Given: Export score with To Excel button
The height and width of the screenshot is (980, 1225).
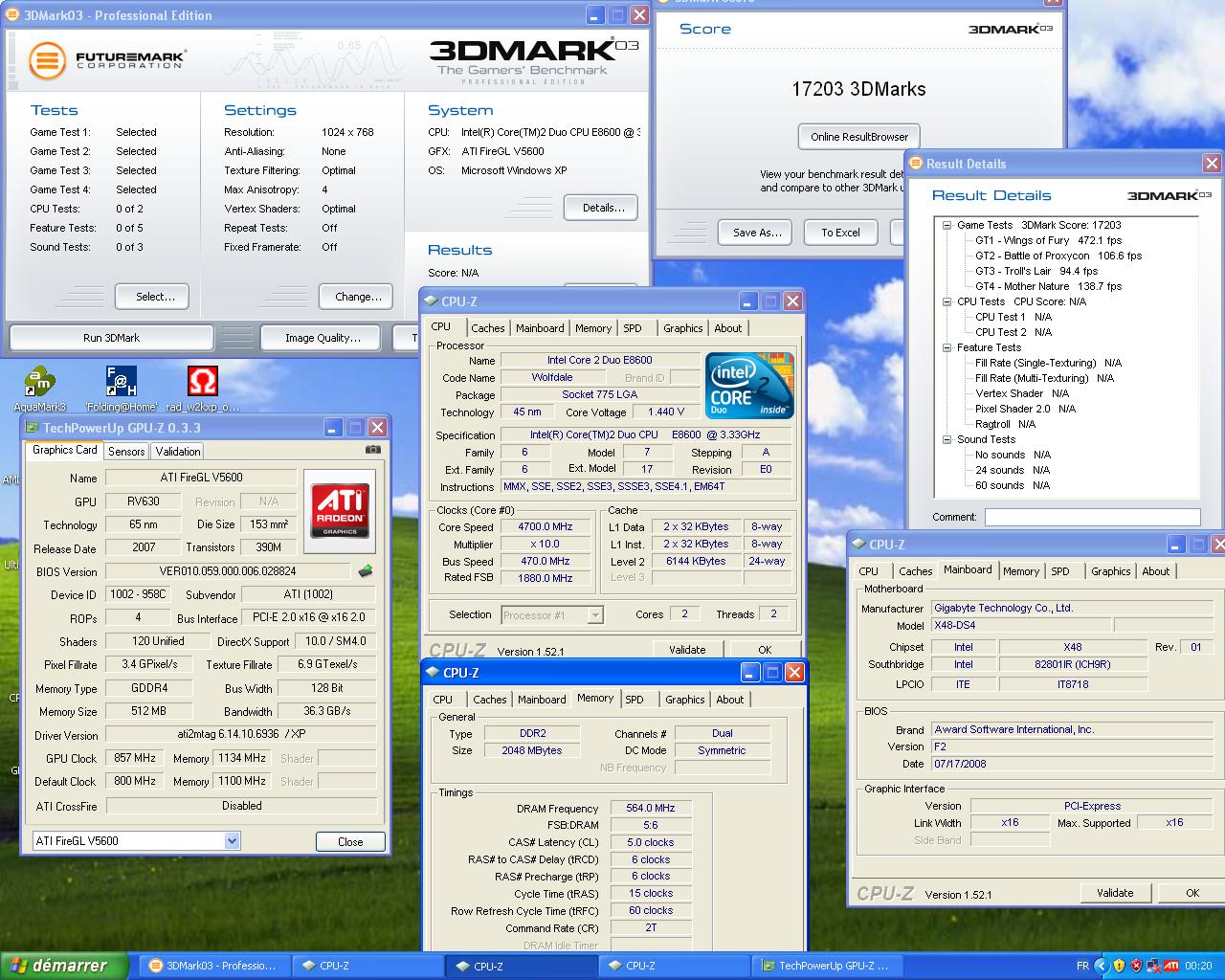Looking at the screenshot, I should click(x=840, y=233).
